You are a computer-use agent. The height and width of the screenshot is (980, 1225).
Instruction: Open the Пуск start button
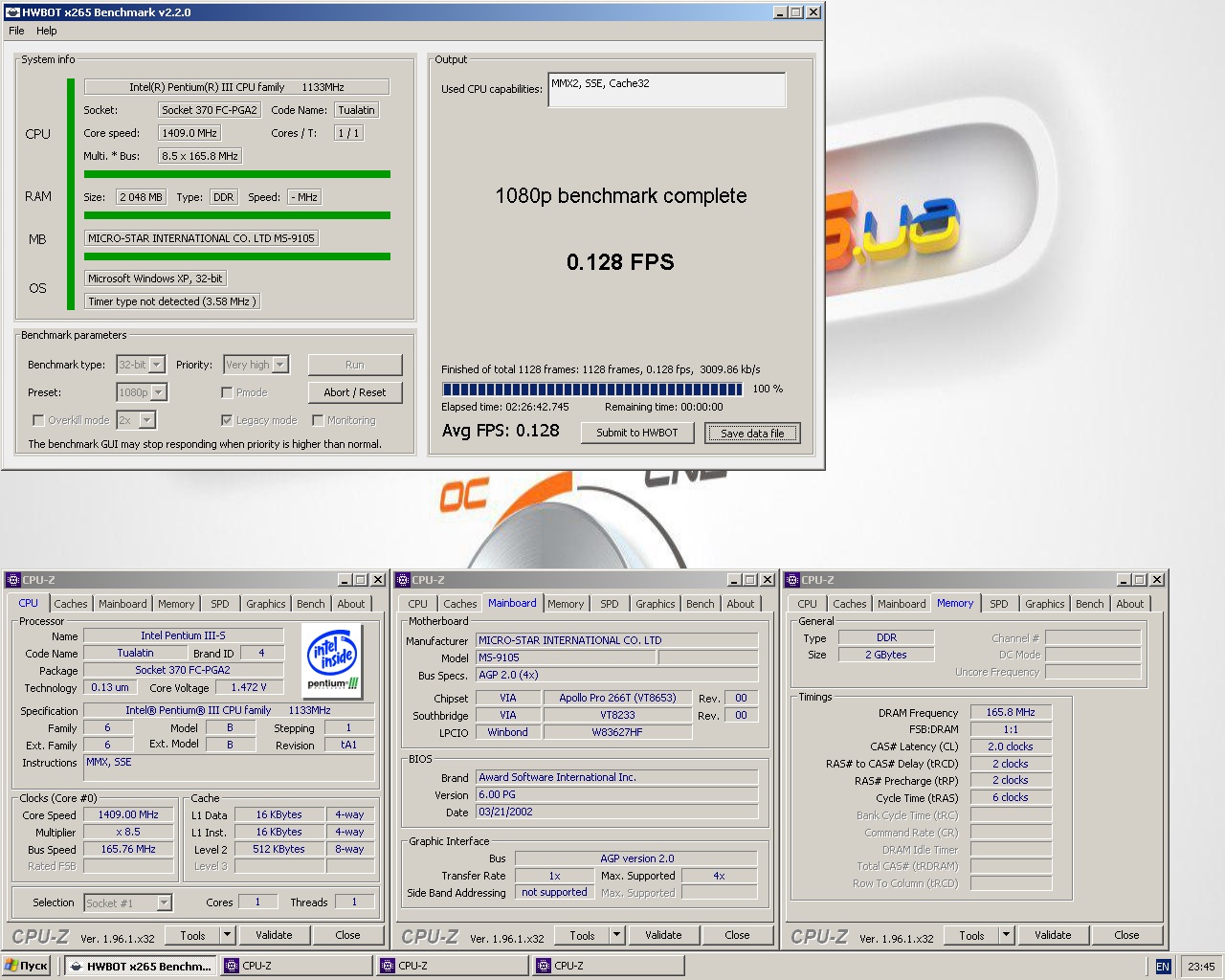pyautogui.click(x=27, y=966)
